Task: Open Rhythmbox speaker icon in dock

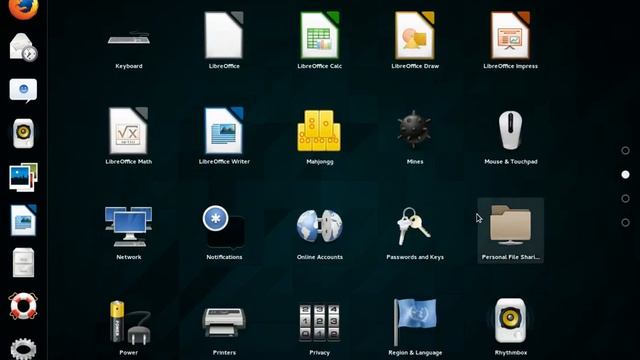Action: (x=23, y=133)
